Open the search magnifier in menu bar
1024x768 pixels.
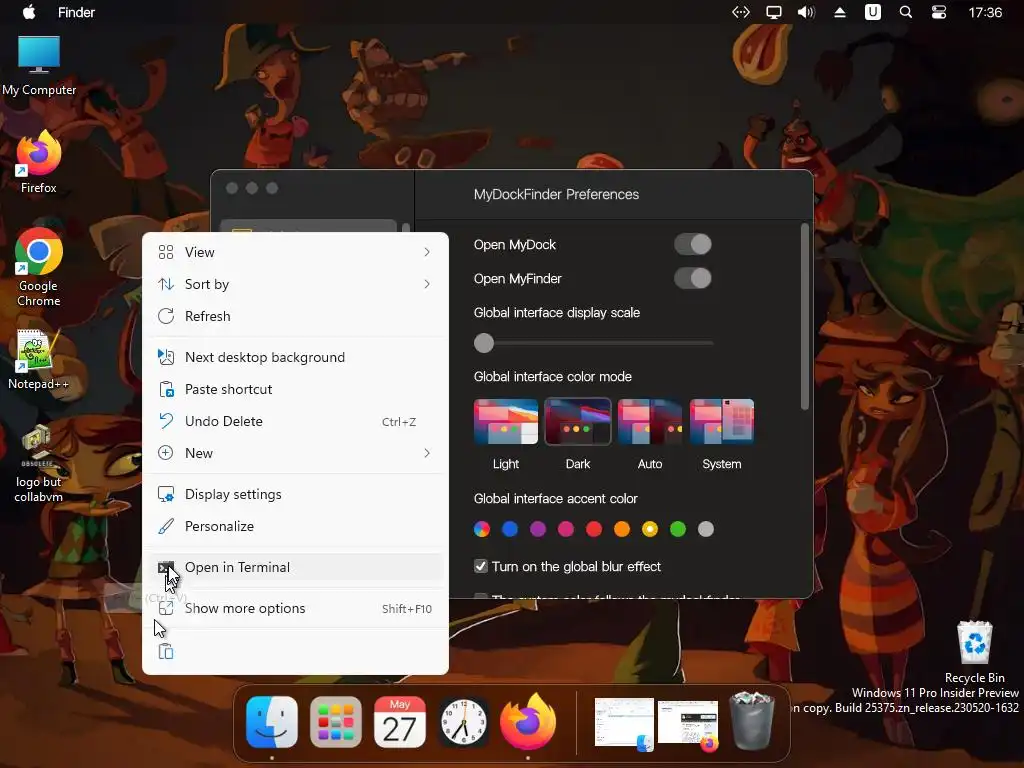pyautogui.click(x=906, y=12)
